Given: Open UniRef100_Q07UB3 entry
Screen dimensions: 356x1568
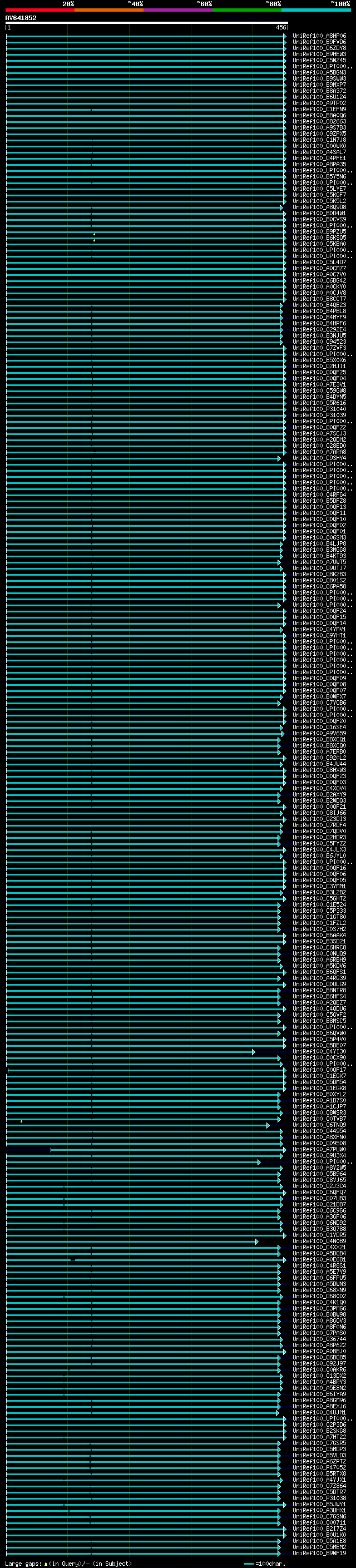Looking at the screenshot, I should (319, 1199).
